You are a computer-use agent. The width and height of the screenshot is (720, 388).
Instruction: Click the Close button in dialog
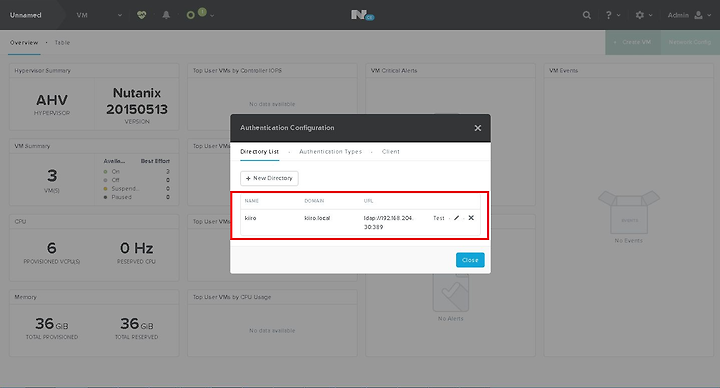(x=470, y=260)
